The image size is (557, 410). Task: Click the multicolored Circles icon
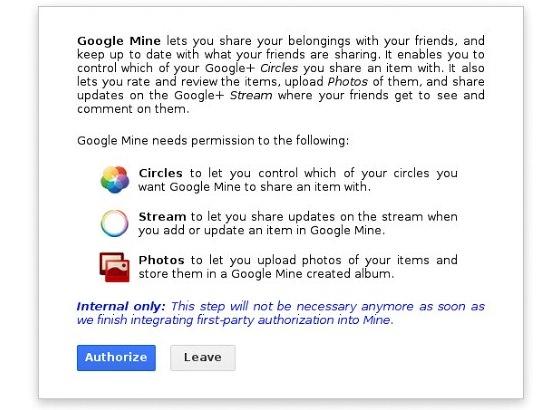click(x=114, y=179)
